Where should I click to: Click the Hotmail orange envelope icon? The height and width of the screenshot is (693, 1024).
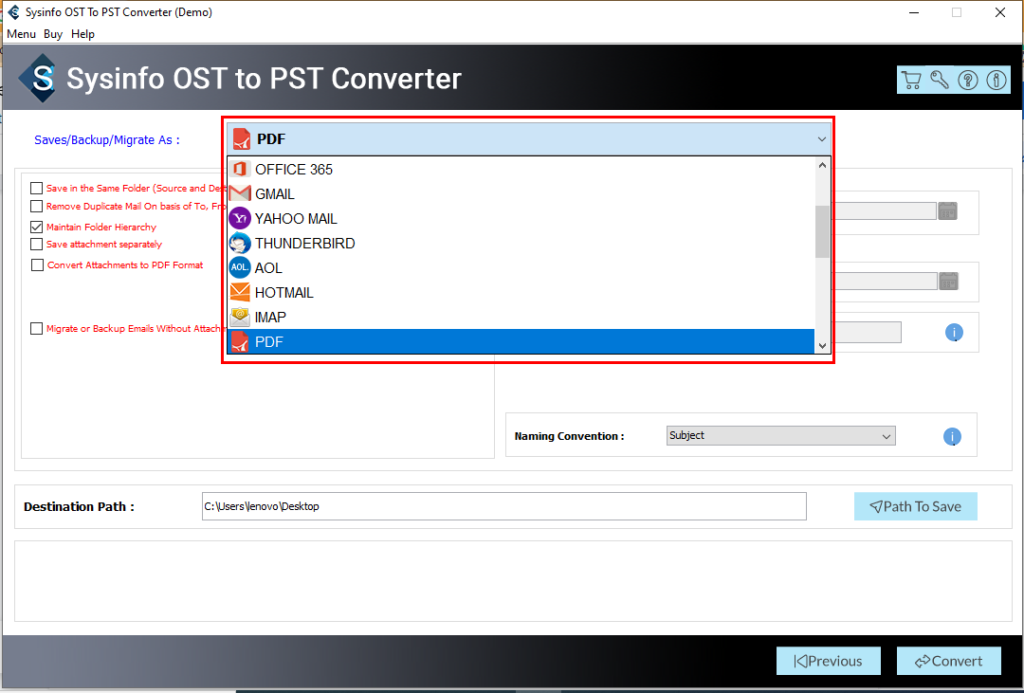[240, 292]
